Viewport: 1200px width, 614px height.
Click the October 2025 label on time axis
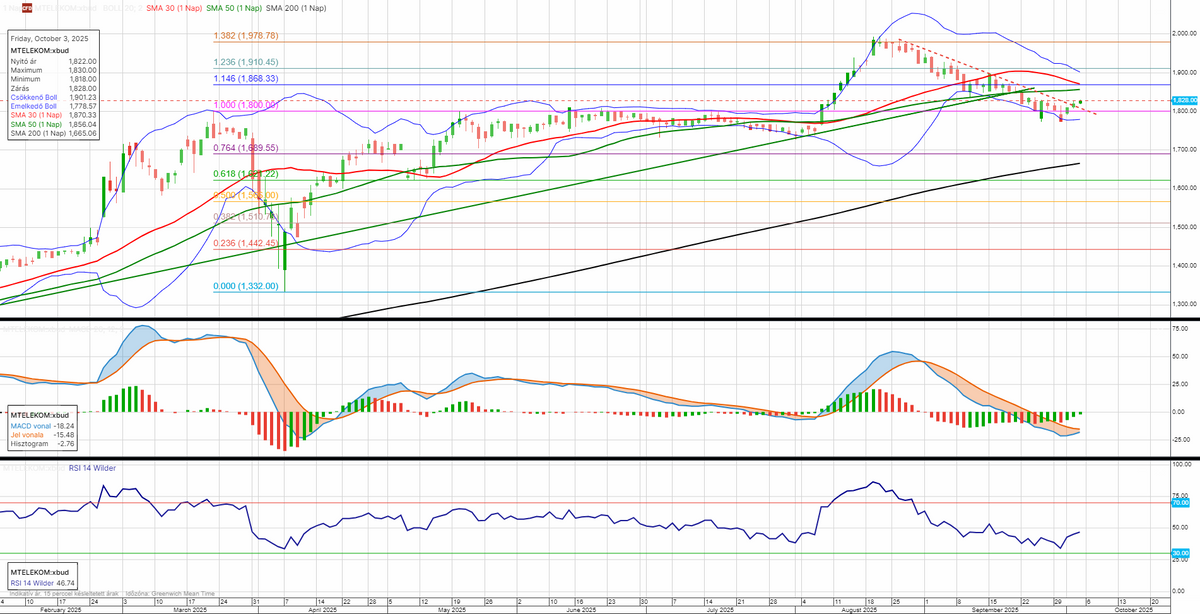coord(1133,609)
